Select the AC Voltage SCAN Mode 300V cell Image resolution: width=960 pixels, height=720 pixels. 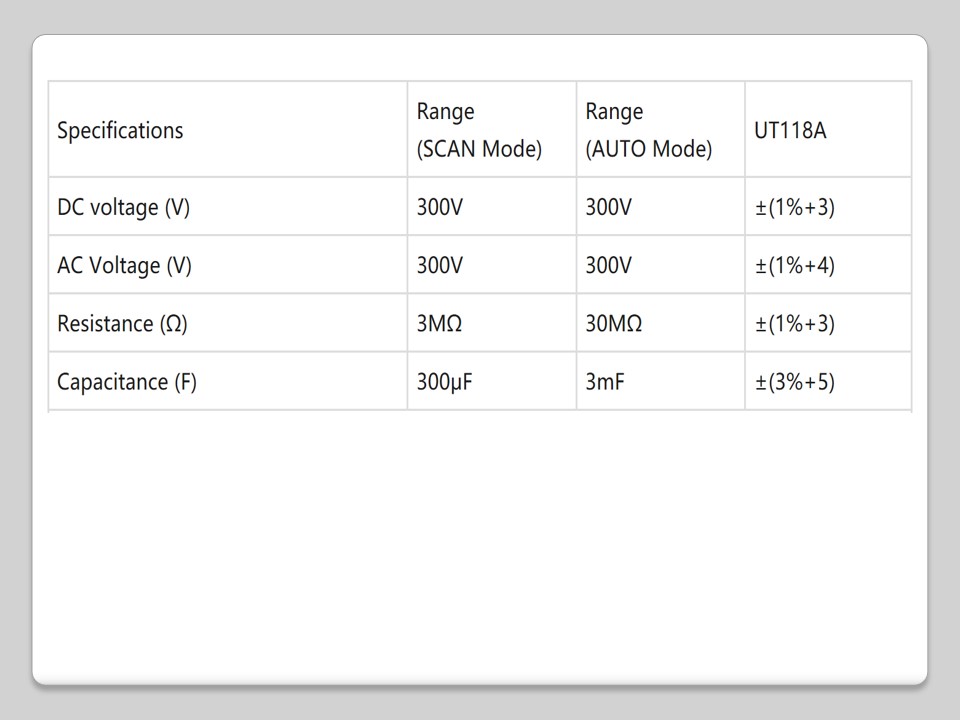(440, 265)
